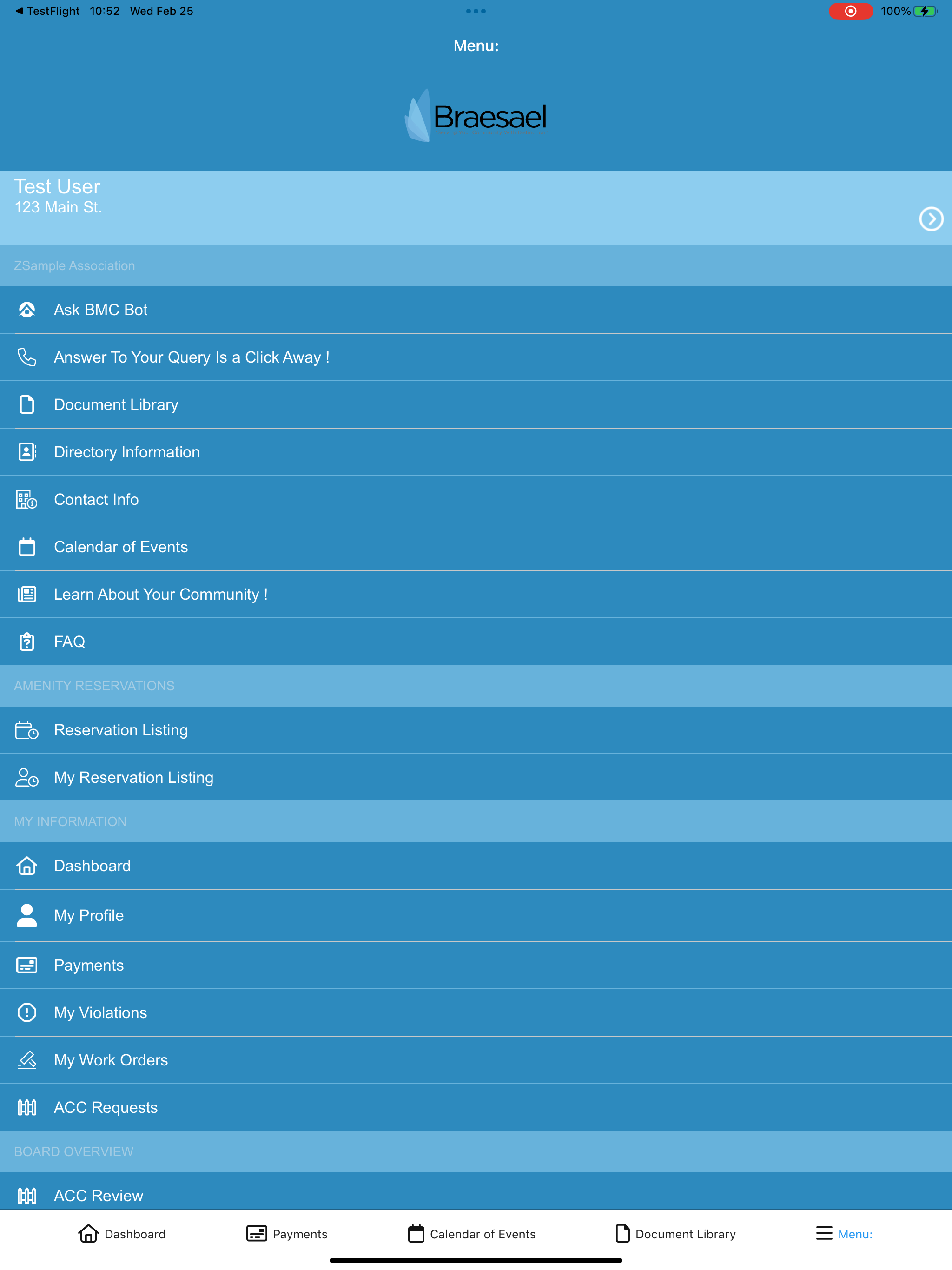Tap the iPad home indicator bar at the bottom

pos(476,1261)
